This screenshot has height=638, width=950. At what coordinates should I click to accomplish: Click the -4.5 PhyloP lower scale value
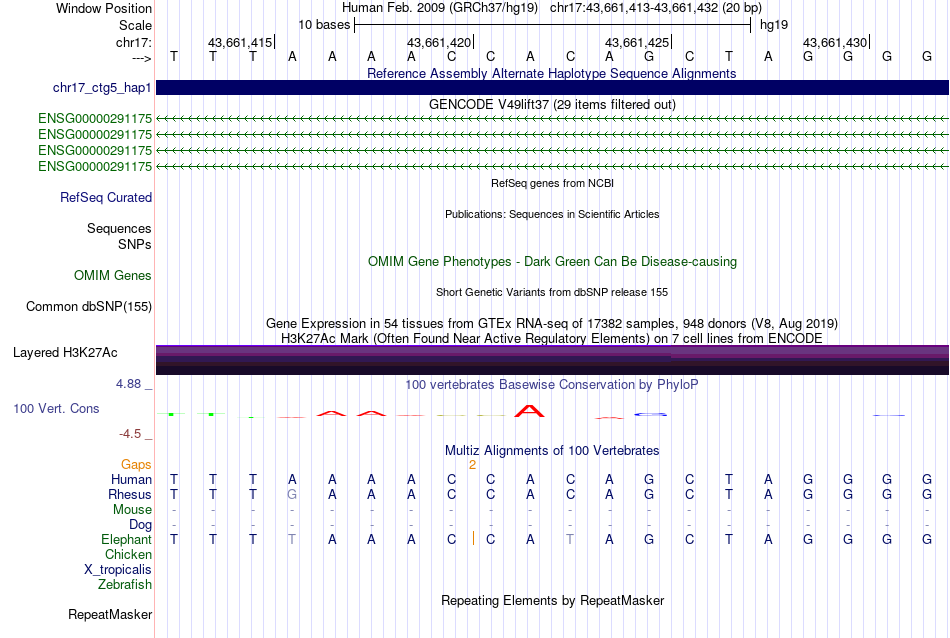click(130, 433)
